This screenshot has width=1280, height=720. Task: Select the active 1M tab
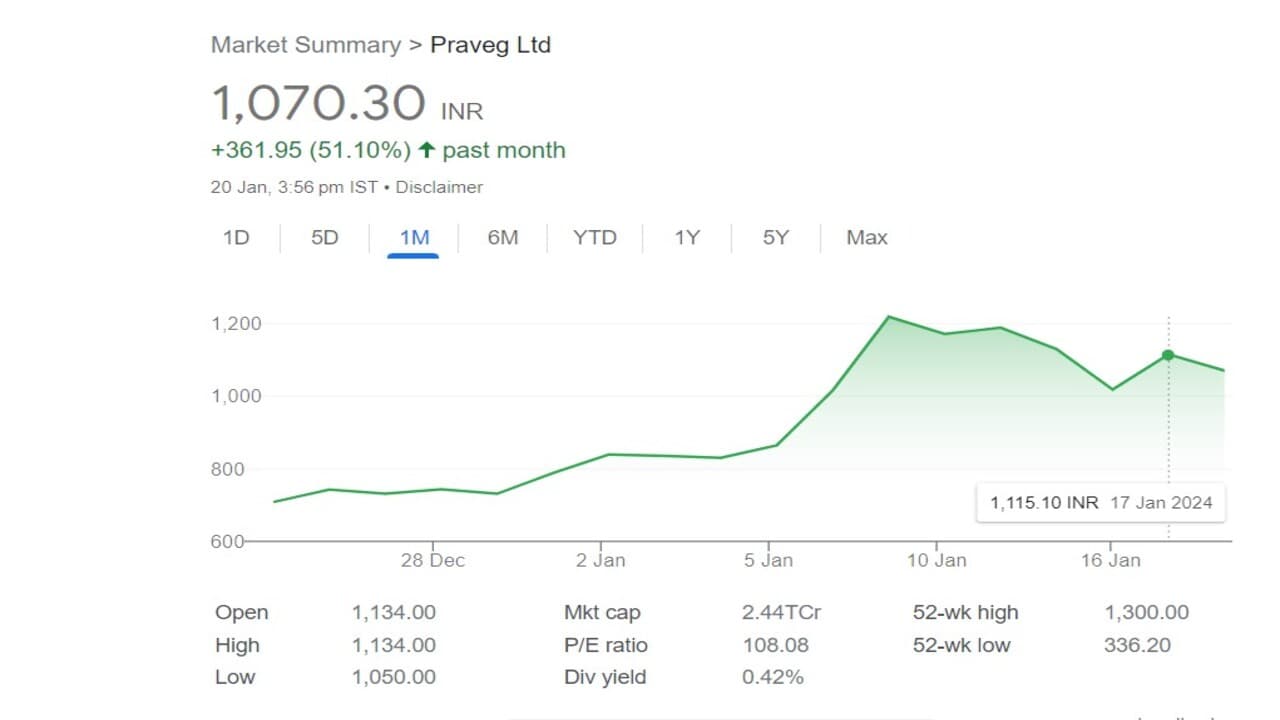point(413,238)
